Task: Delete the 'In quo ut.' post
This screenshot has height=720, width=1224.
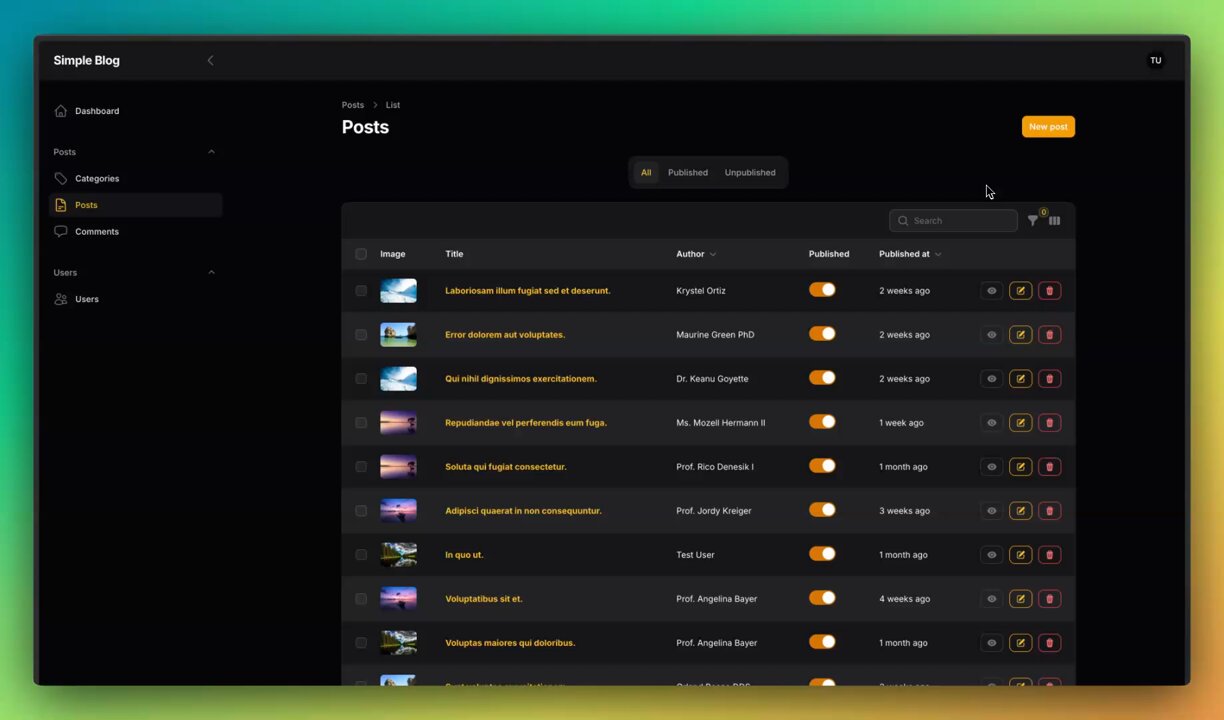Action: pos(1049,555)
